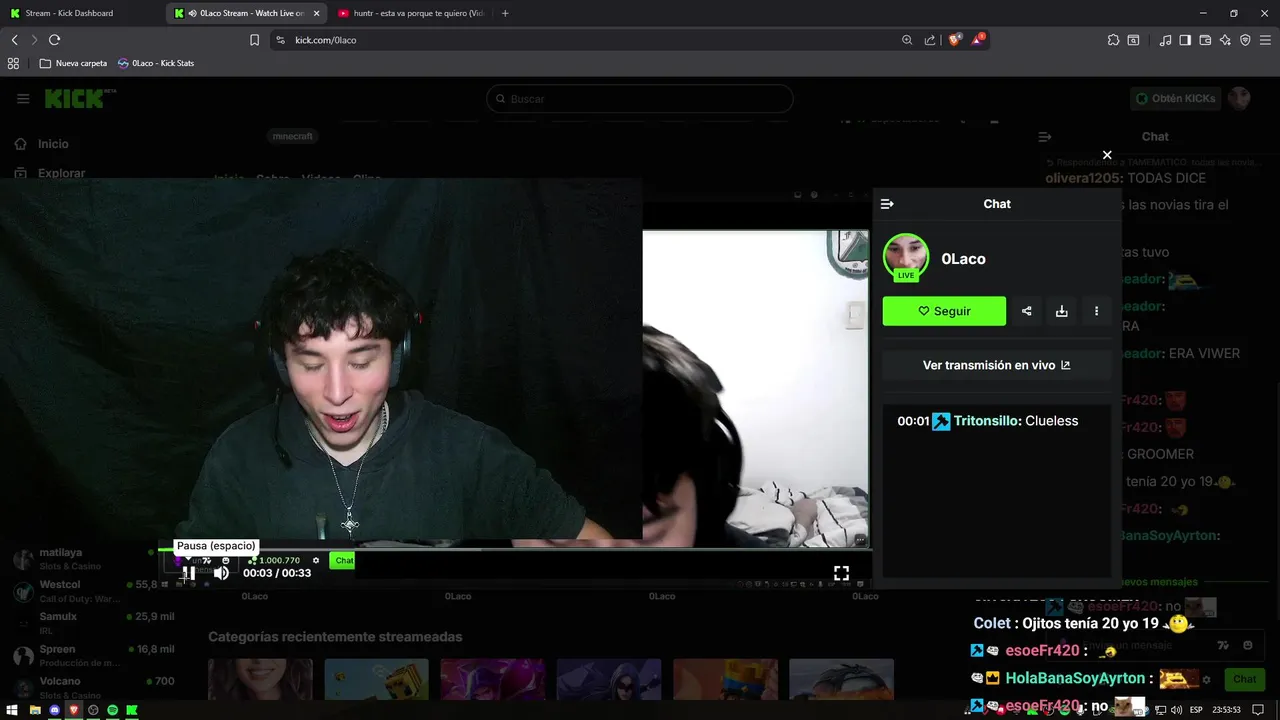Open site settings icon beside URL

click(280, 40)
